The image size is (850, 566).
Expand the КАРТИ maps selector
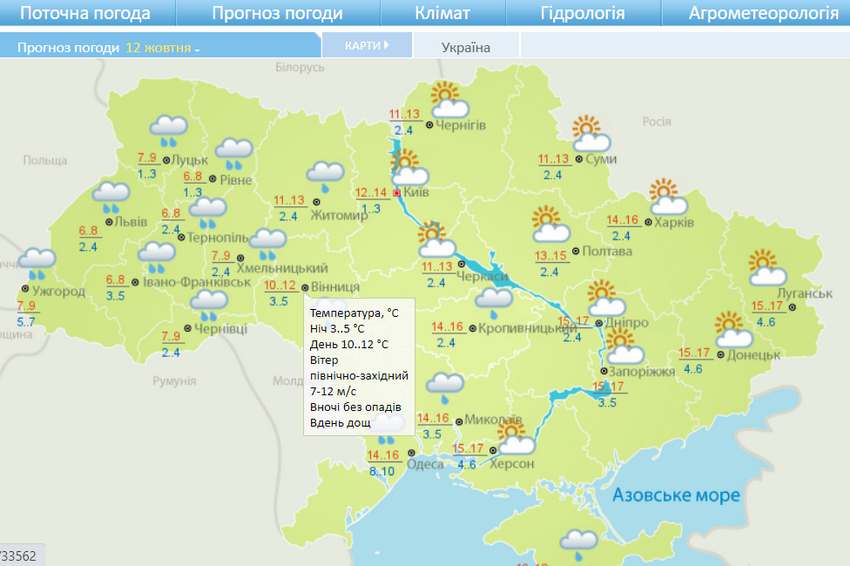coord(366,46)
